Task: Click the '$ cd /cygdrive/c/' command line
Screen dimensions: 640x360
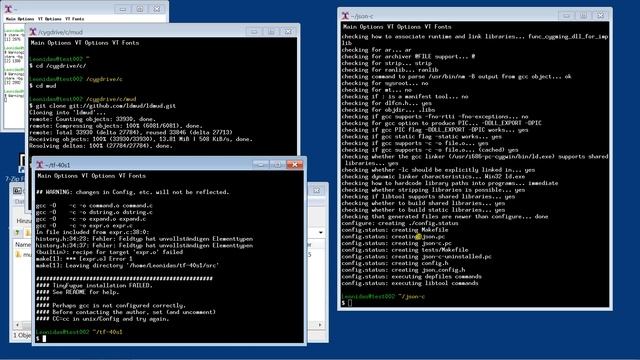Action: 58,66
